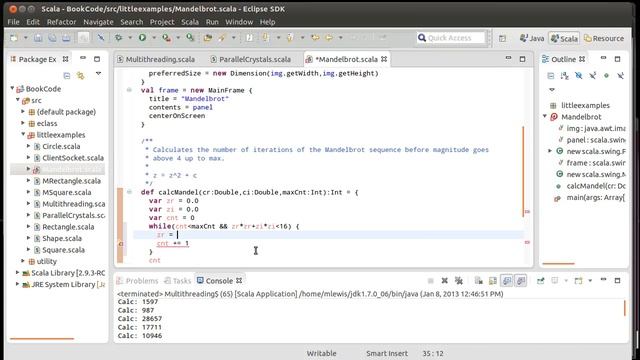This screenshot has height=360, width=640.
Task: Open the Window menu
Action: [x=239, y=22]
